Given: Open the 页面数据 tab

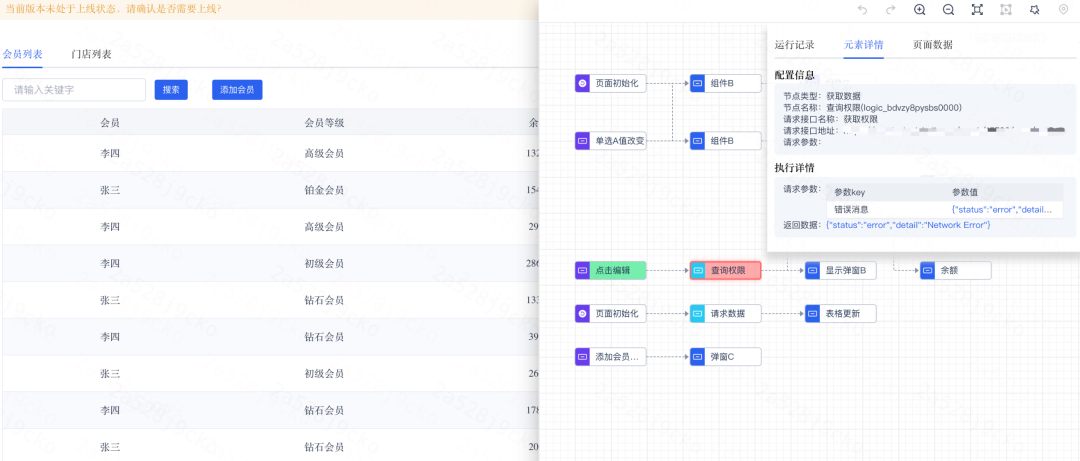Looking at the screenshot, I should tap(933, 45).
